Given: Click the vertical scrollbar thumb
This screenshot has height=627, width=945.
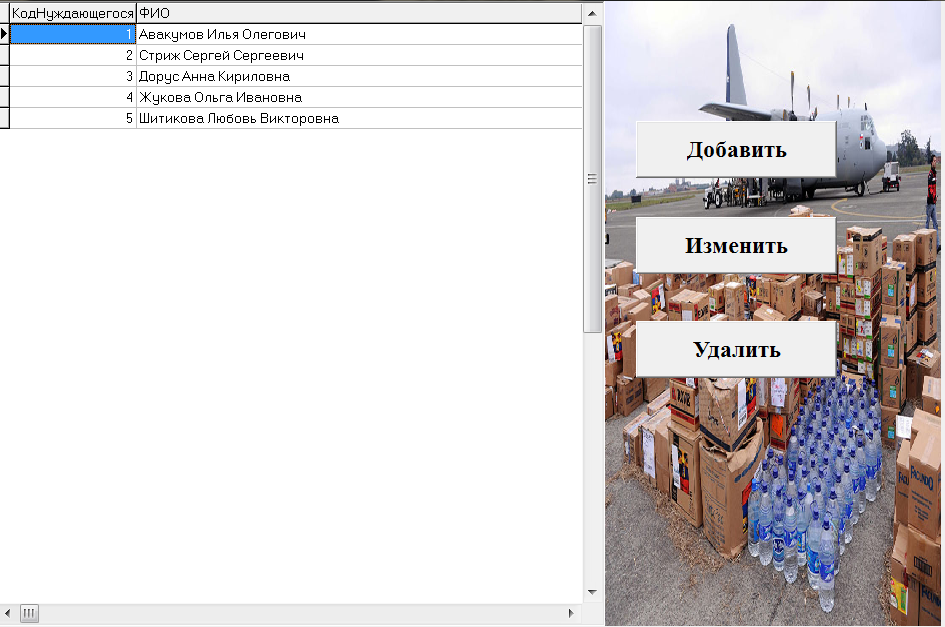Looking at the screenshot, I should (x=592, y=180).
